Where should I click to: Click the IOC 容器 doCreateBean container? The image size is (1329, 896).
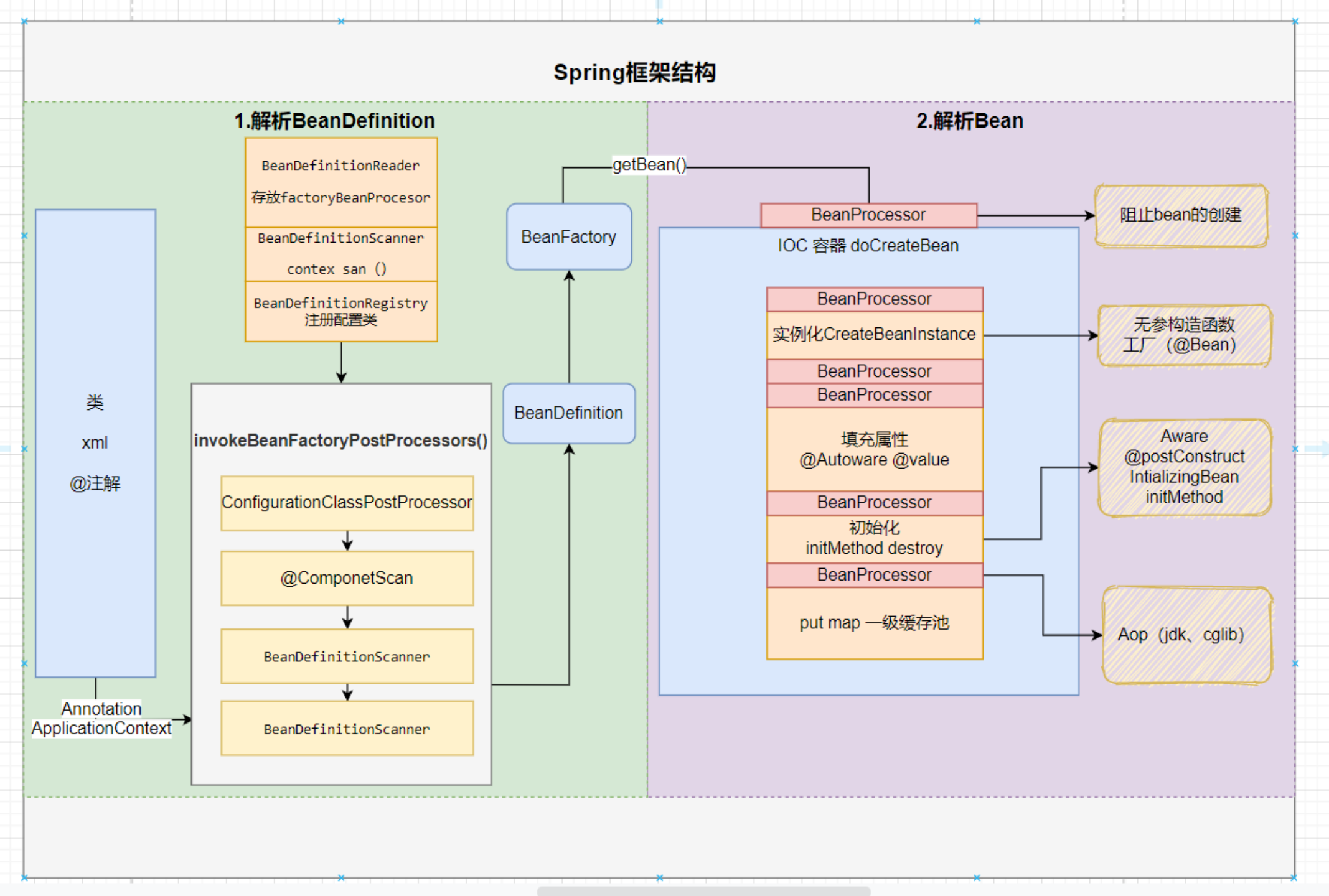click(x=868, y=245)
